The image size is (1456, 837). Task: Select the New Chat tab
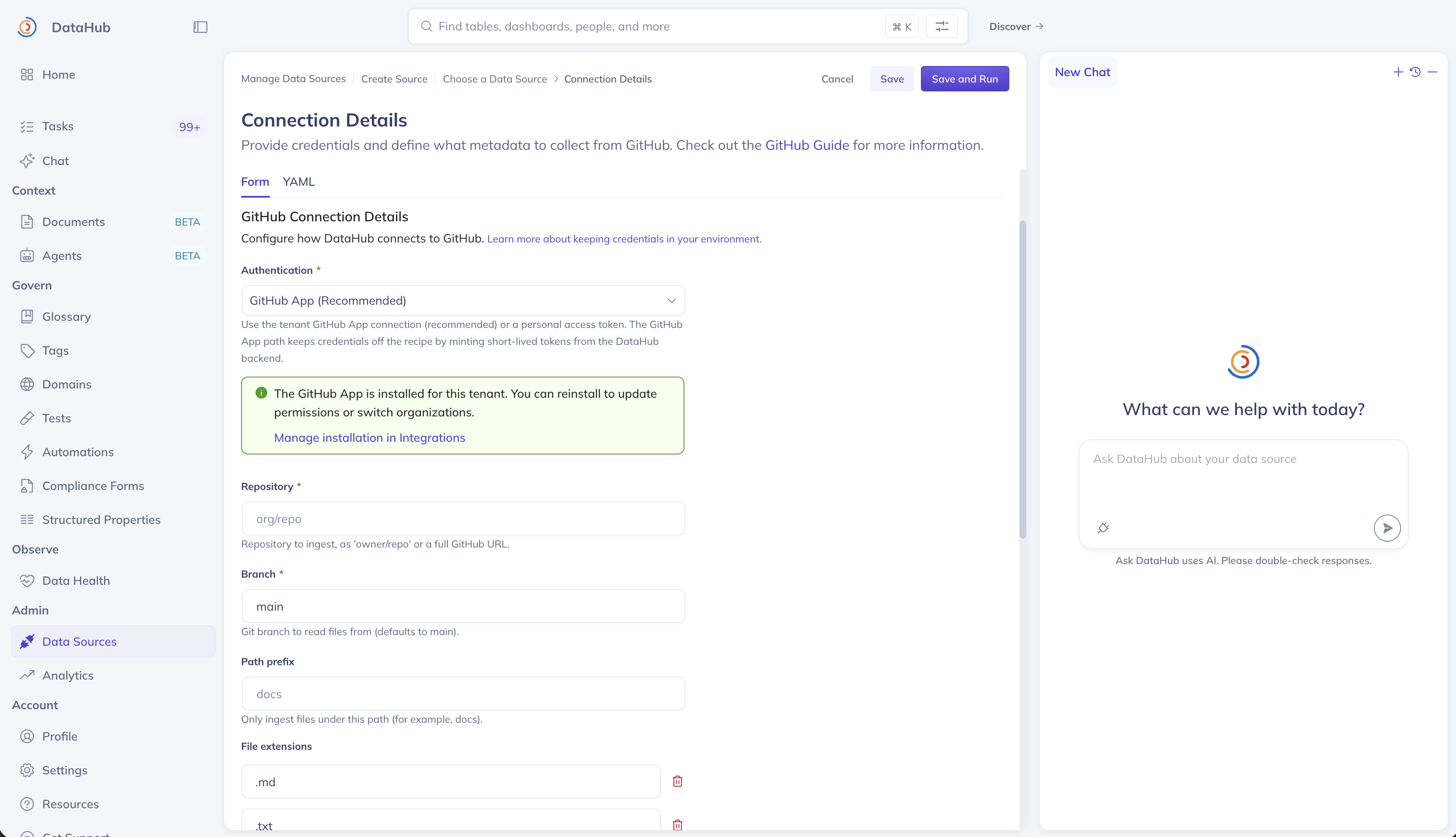pos(1082,72)
